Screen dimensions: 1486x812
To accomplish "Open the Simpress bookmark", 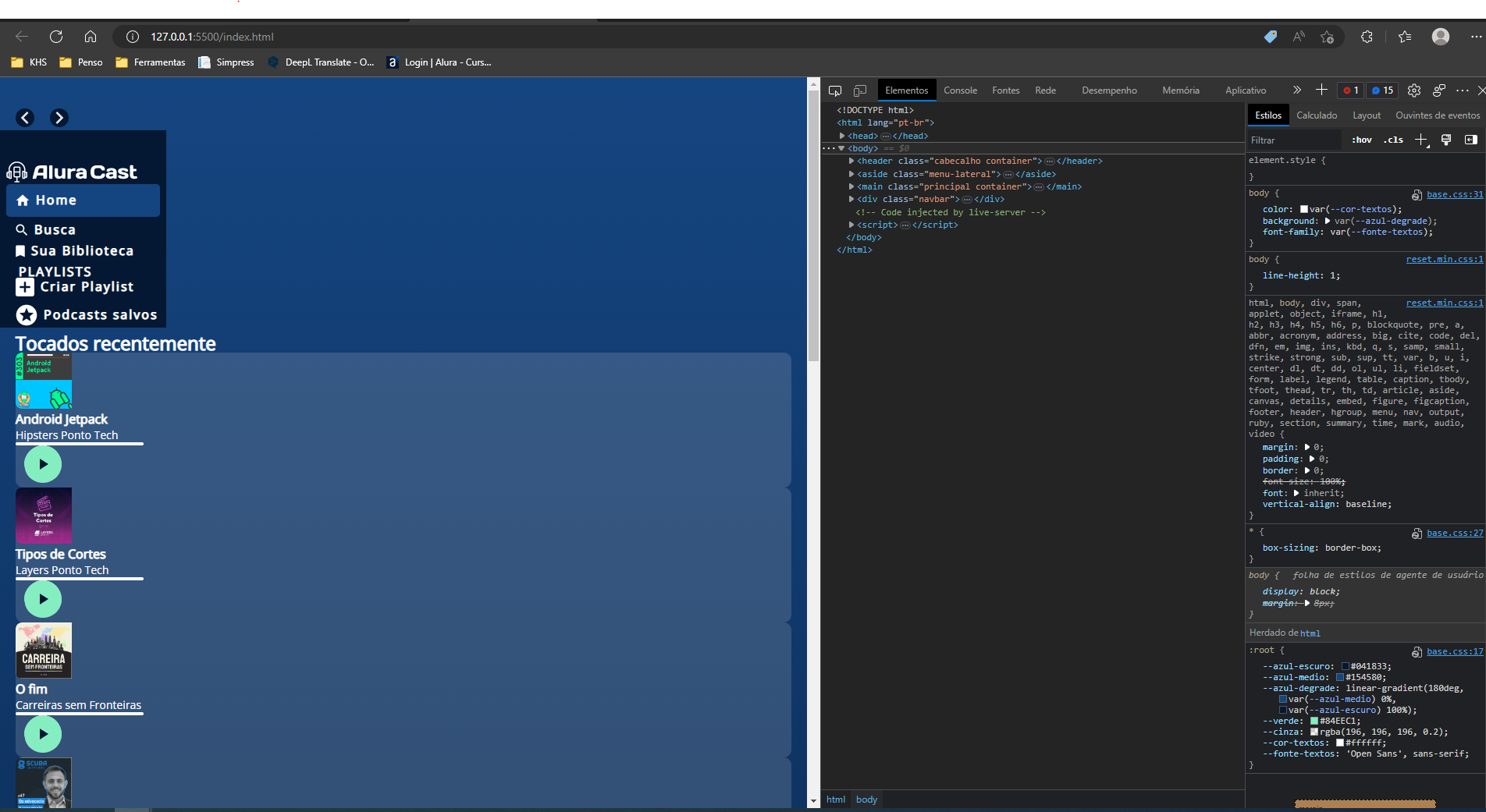I will click(226, 62).
